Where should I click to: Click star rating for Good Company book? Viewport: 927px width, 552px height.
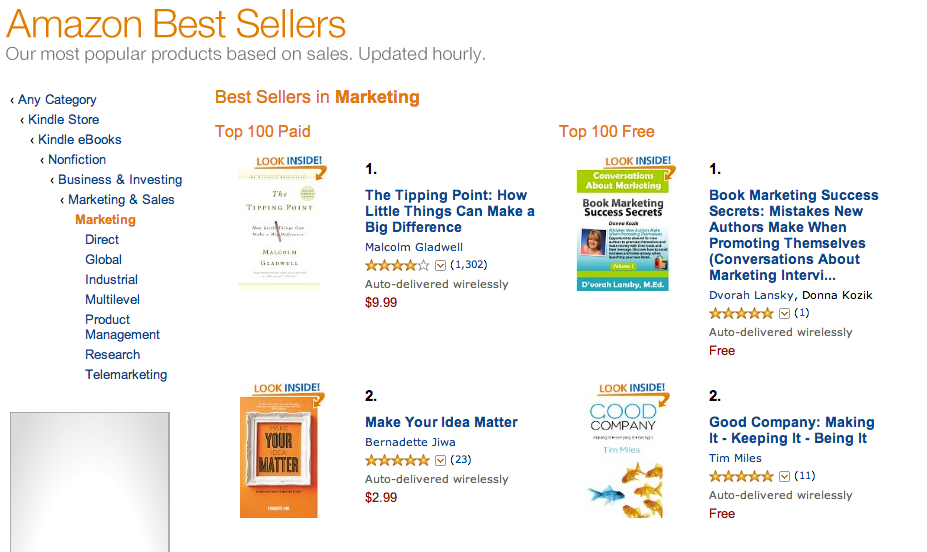click(741, 476)
